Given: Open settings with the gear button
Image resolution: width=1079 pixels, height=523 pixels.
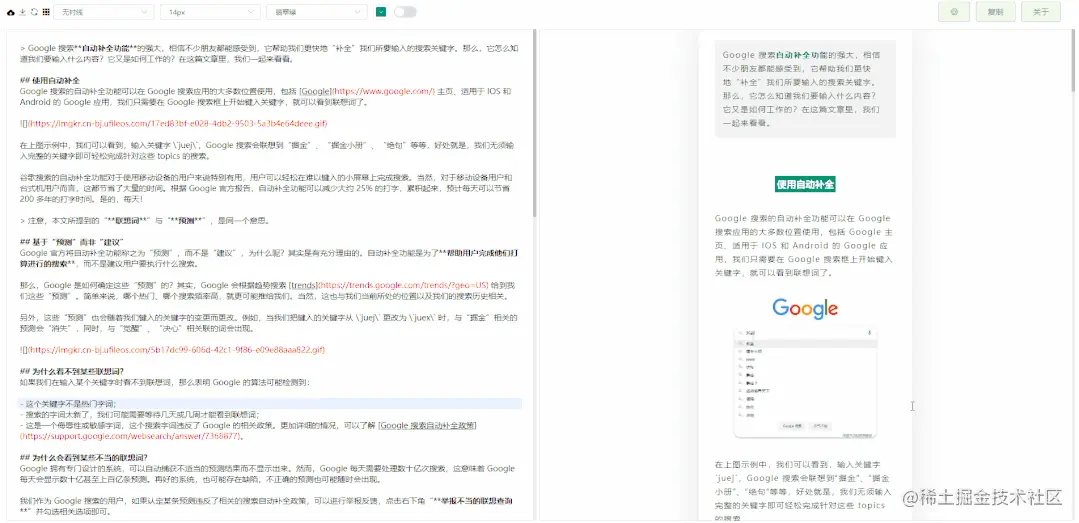Looking at the screenshot, I should (954, 12).
